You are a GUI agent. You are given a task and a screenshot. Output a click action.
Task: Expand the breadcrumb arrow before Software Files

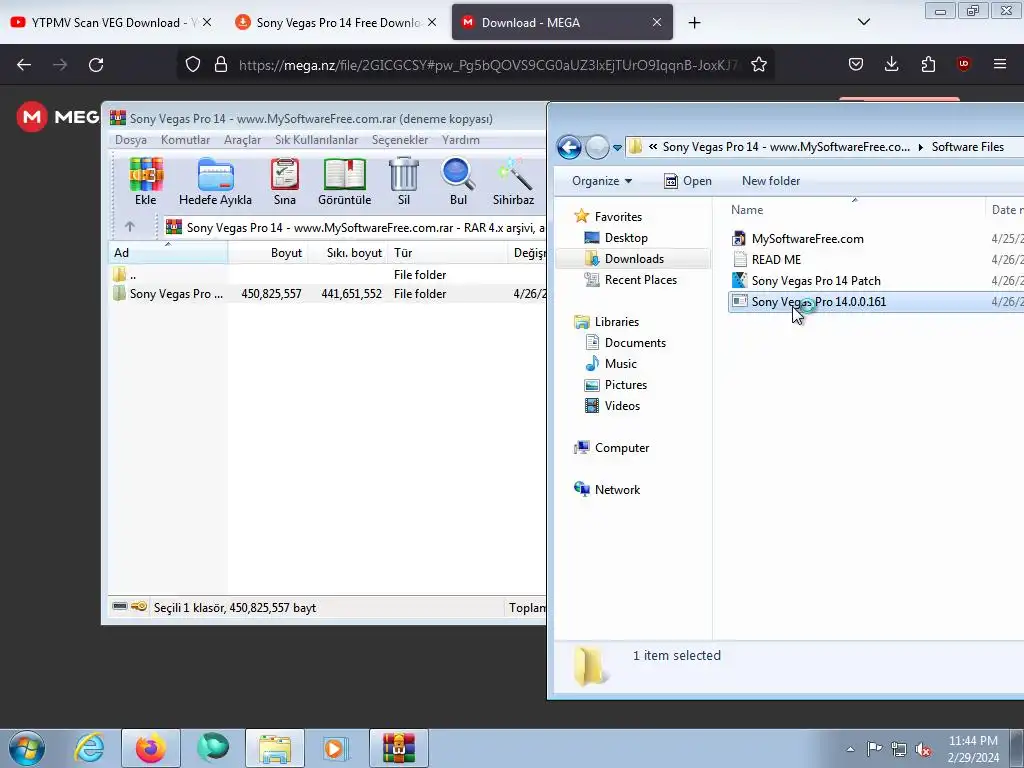coord(921,148)
